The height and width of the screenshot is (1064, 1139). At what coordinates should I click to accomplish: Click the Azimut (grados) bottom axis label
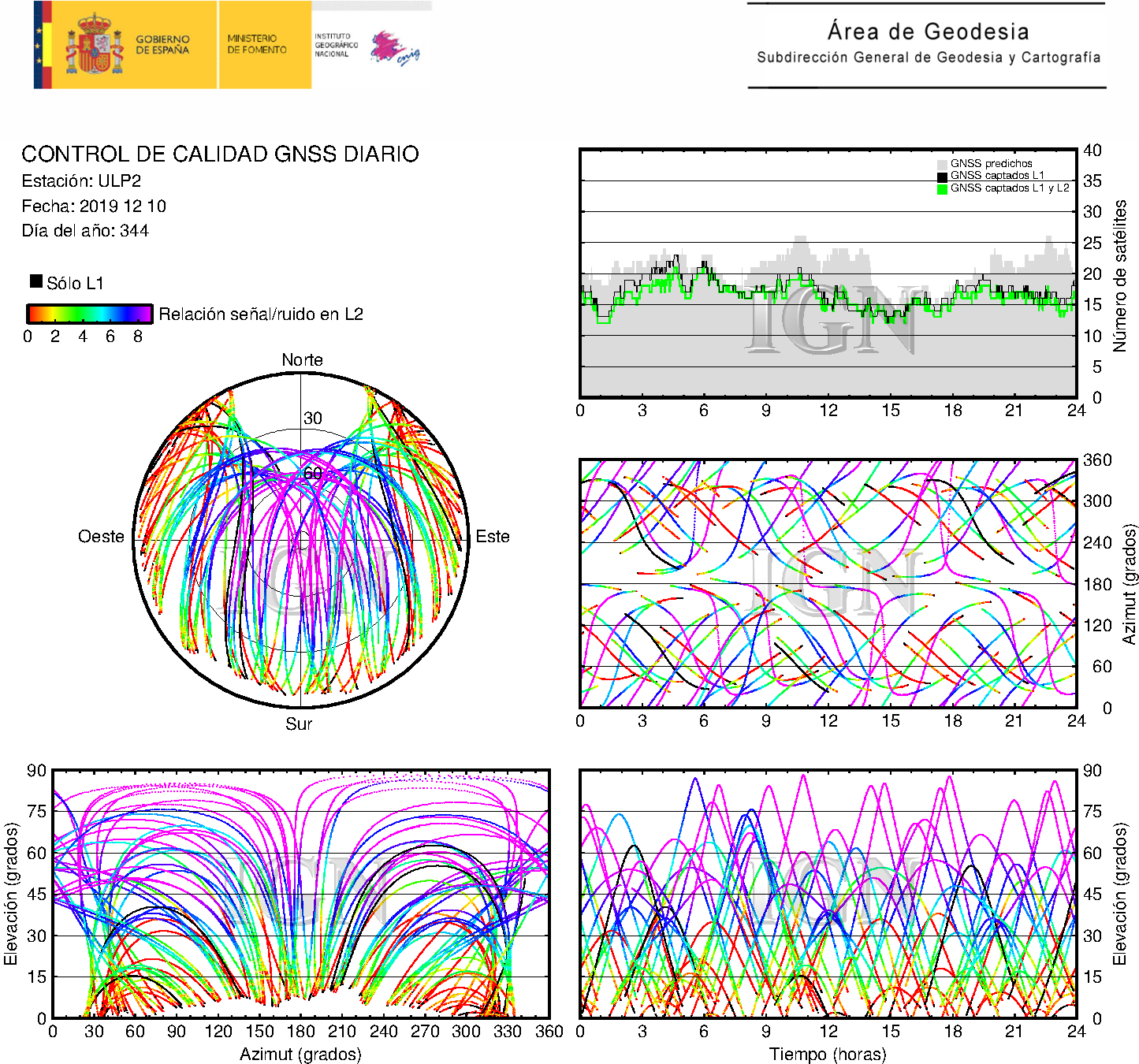coord(300,1054)
